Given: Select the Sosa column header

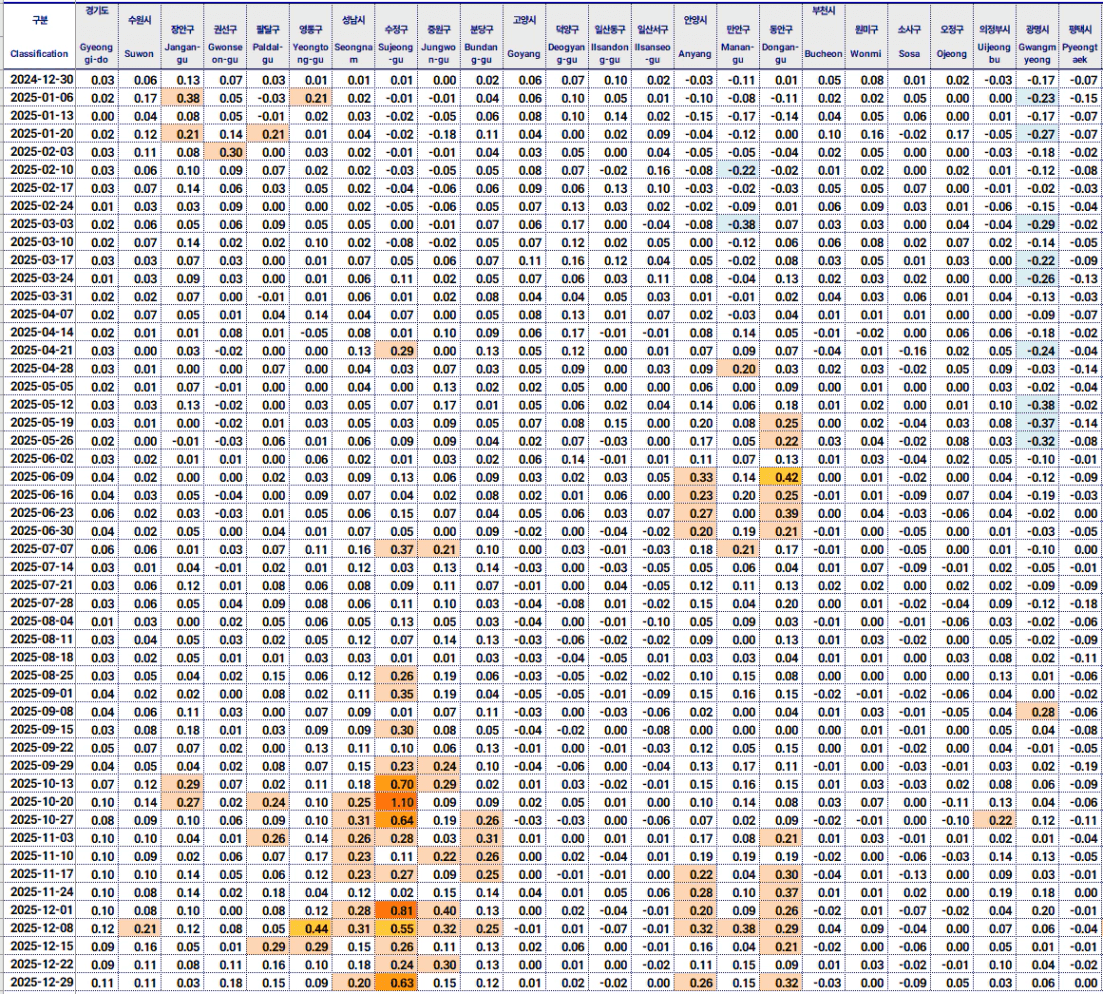Looking at the screenshot, I should tap(909, 35).
